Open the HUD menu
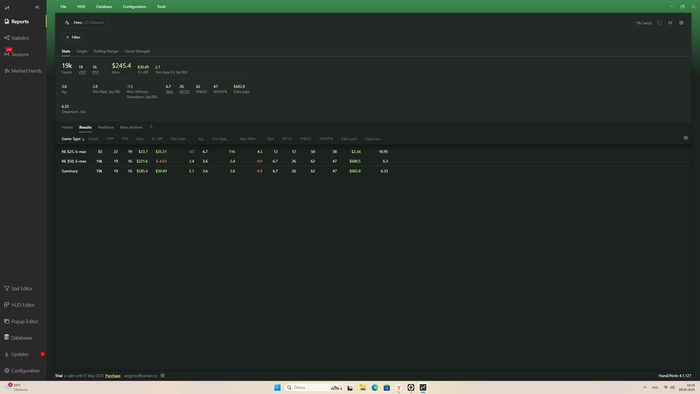The height and width of the screenshot is (394, 700). click(x=81, y=7)
